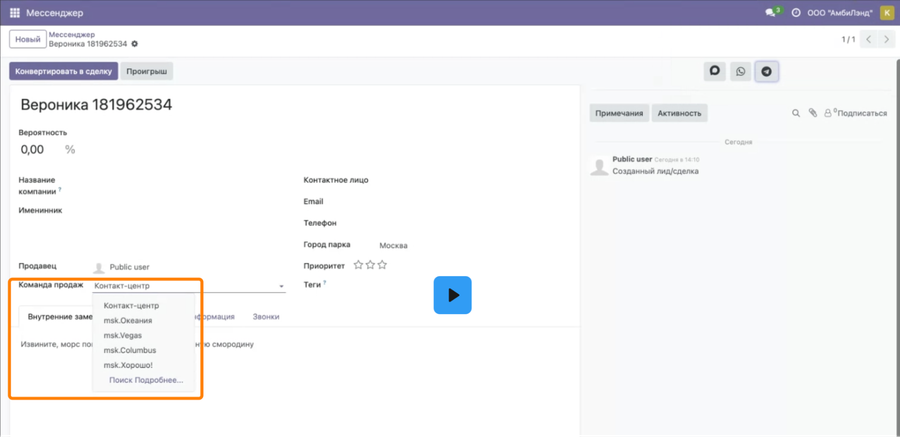This screenshot has width=900, height=437.
Task: Expand the Команда продаж dropdown arrow
Action: (281, 286)
